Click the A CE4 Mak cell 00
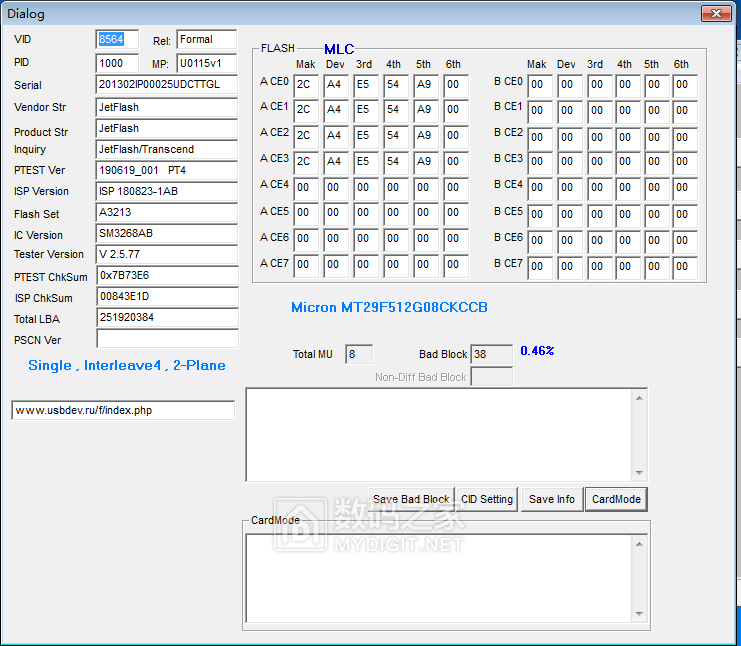The width and height of the screenshot is (741, 646). (x=306, y=188)
